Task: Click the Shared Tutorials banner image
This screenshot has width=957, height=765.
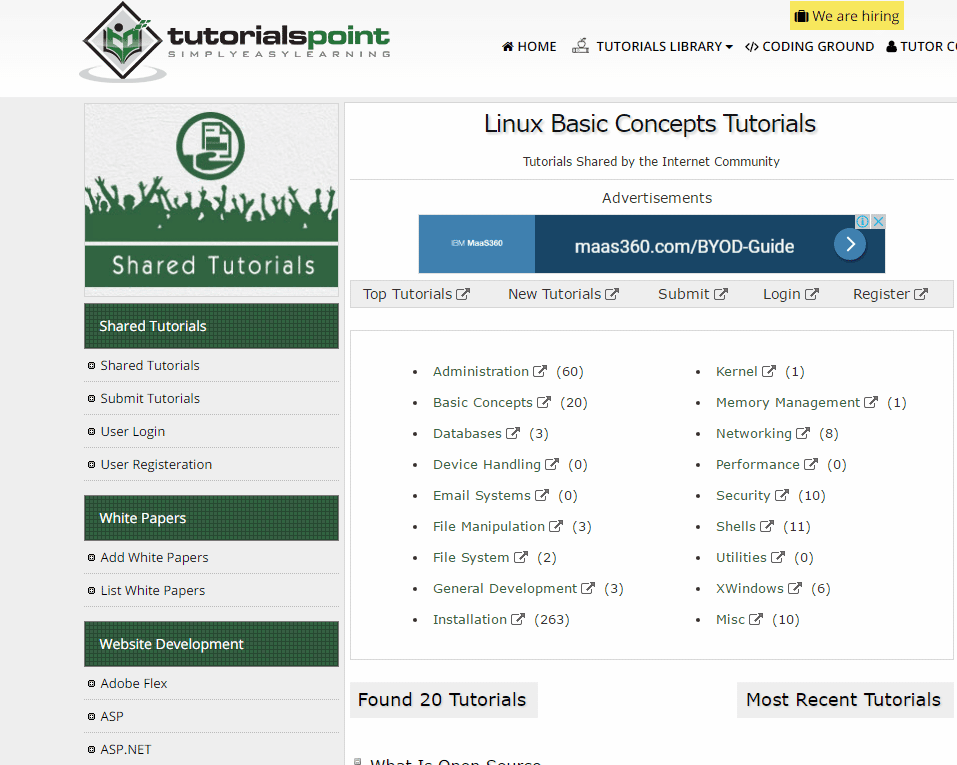Action: (211, 196)
